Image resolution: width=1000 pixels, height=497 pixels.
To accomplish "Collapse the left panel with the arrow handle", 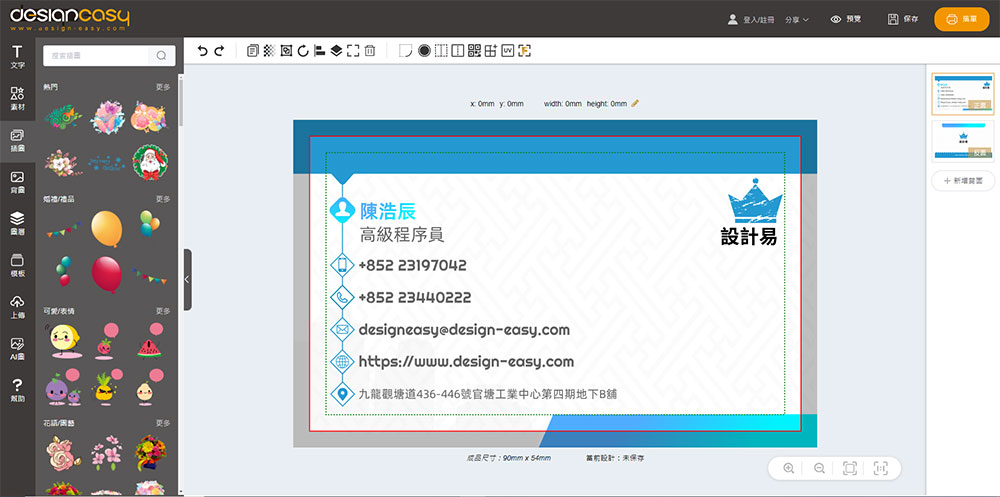I will (187, 280).
